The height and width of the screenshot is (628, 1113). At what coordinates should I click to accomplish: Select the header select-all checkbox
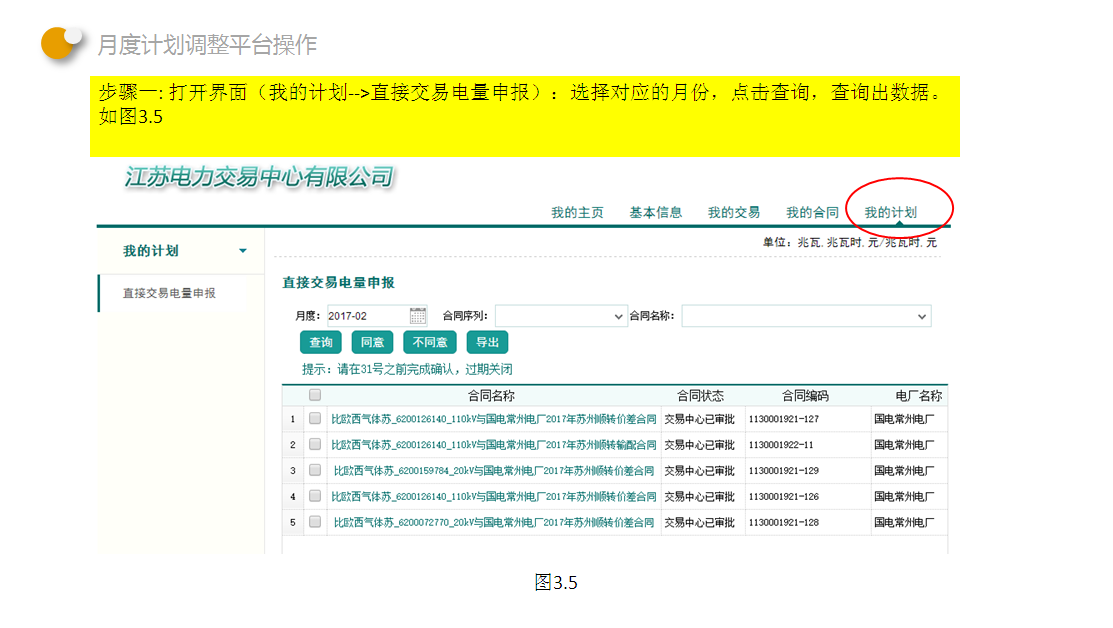pyautogui.click(x=315, y=395)
